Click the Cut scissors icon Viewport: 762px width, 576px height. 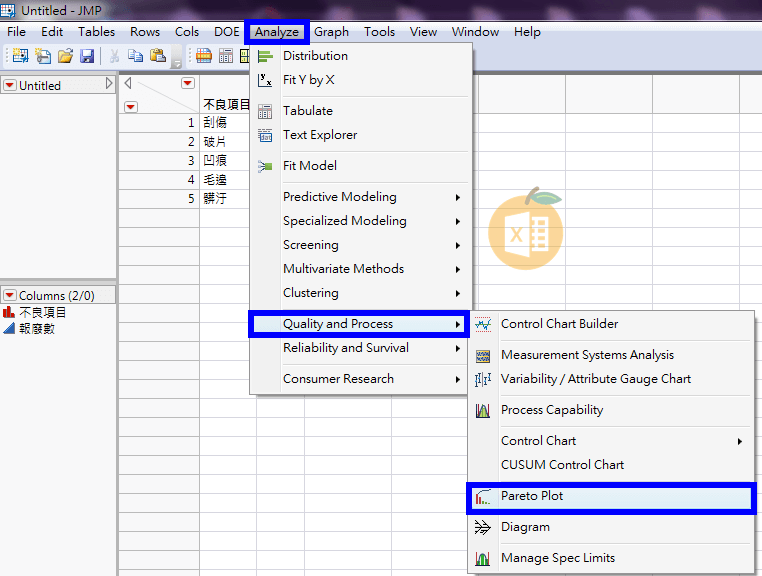tap(114, 56)
